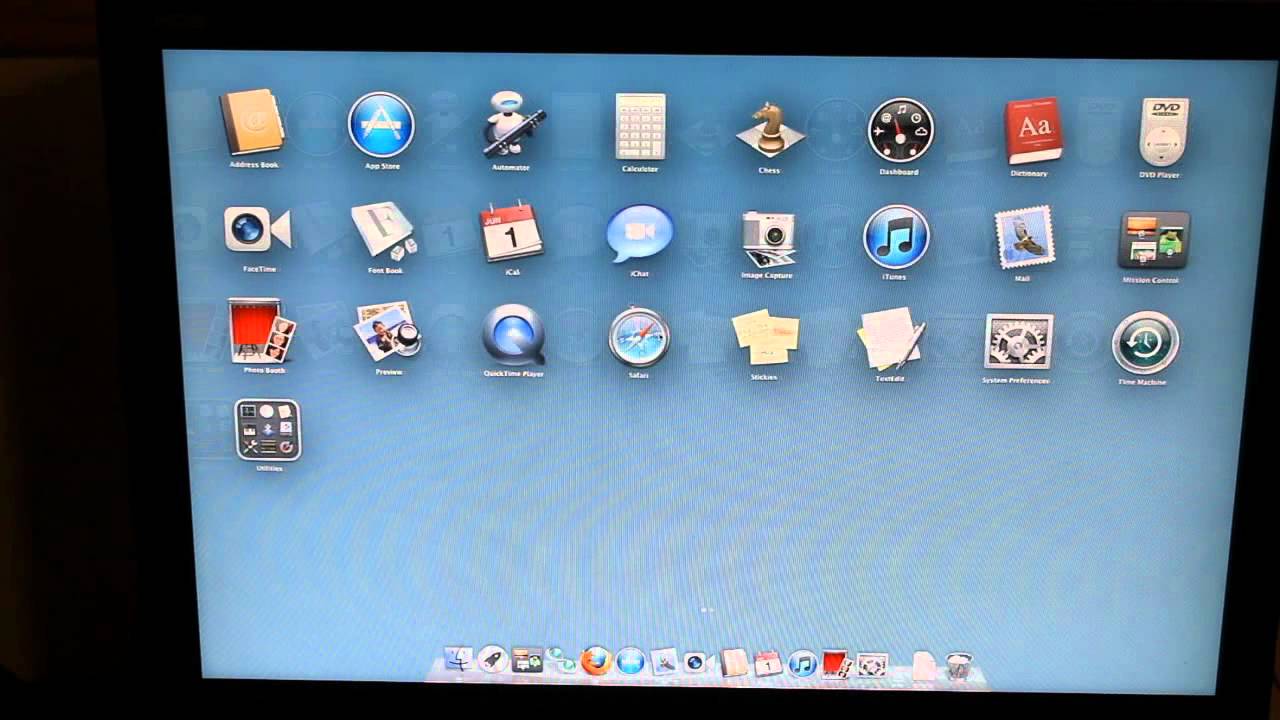This screenshot has height=720, width=1280.
Task: Open the Calculator app
Action: coord(640,127)
